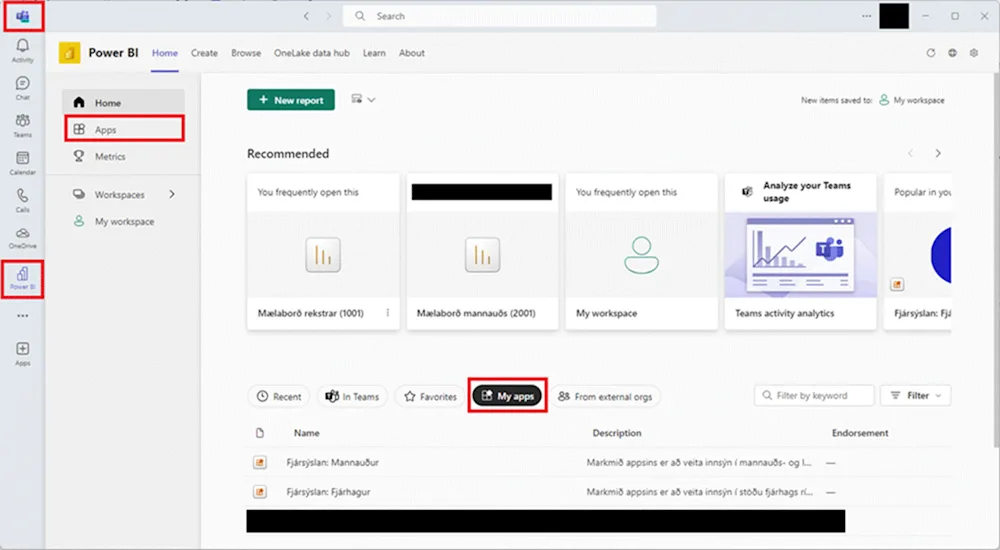This screenshot has height=550, width=1000.
Task: Click the Endorsement column header
Action: click(x=860, y=433)
